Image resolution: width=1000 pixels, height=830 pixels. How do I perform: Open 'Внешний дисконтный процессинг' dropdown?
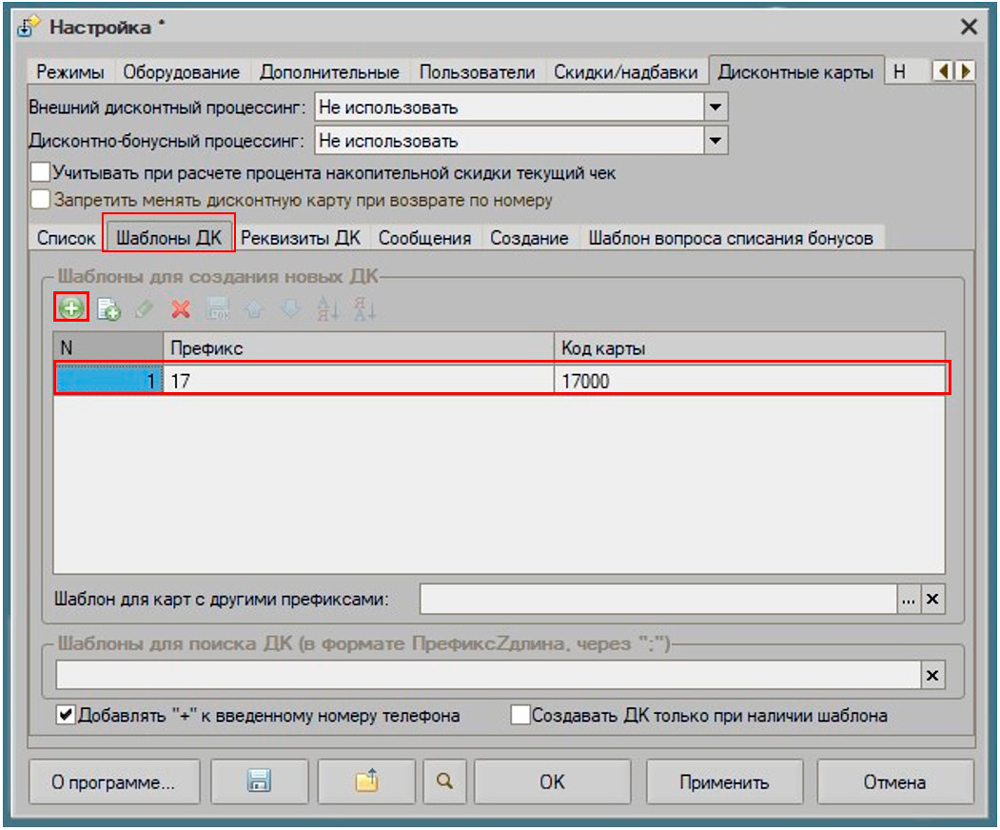(x=715, y=107)
